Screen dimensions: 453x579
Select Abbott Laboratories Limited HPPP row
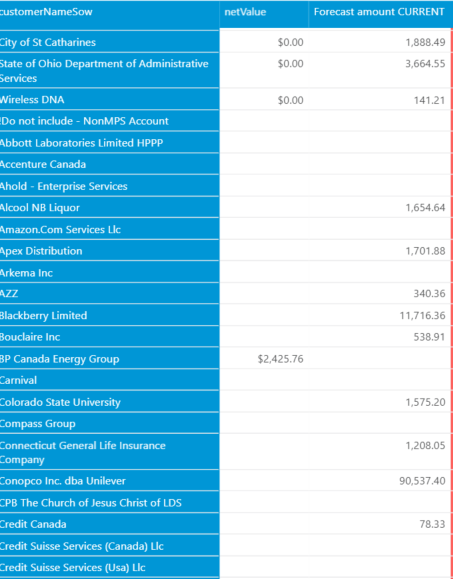109,143
